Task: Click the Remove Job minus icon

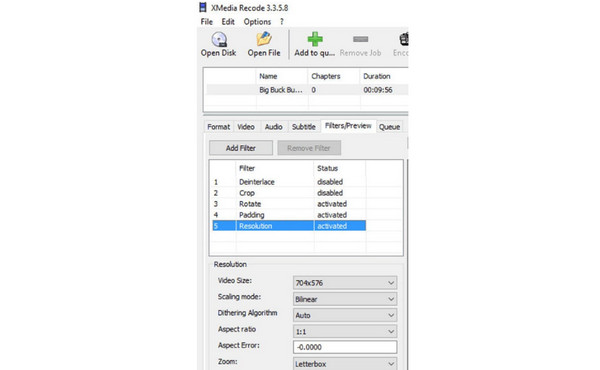Action: pos(360,39)
